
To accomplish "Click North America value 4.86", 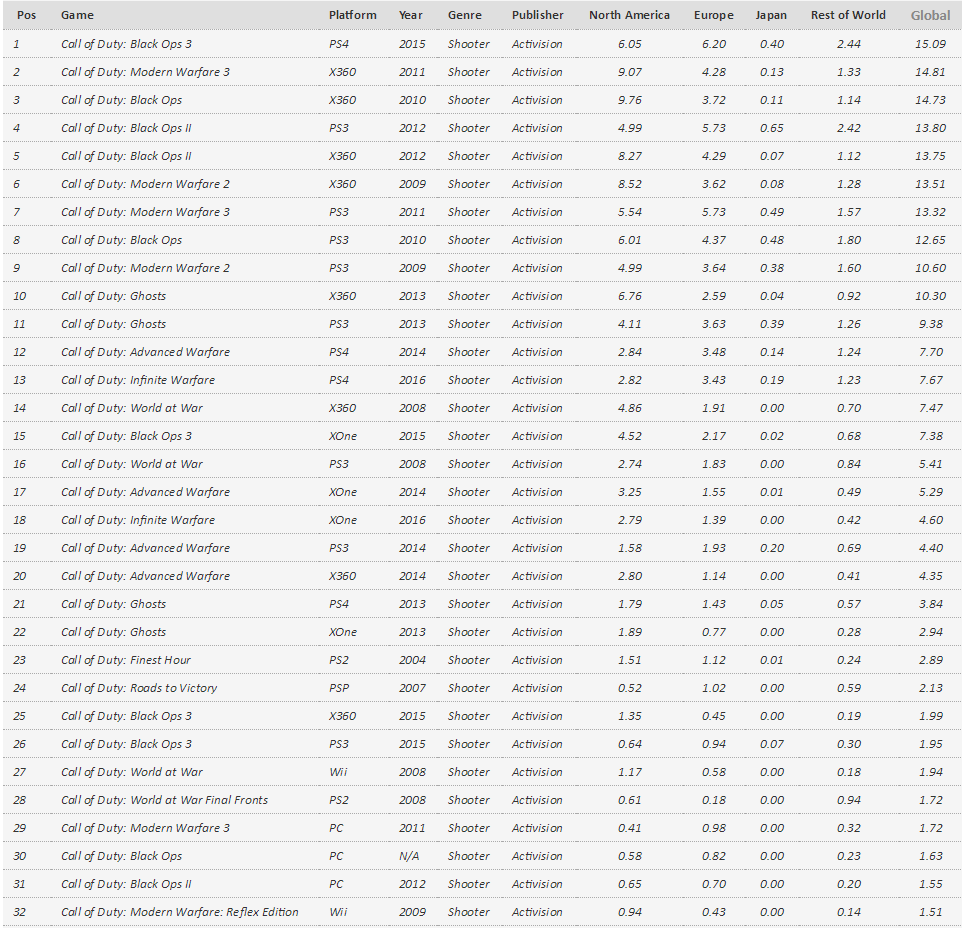I will (629, 408).
